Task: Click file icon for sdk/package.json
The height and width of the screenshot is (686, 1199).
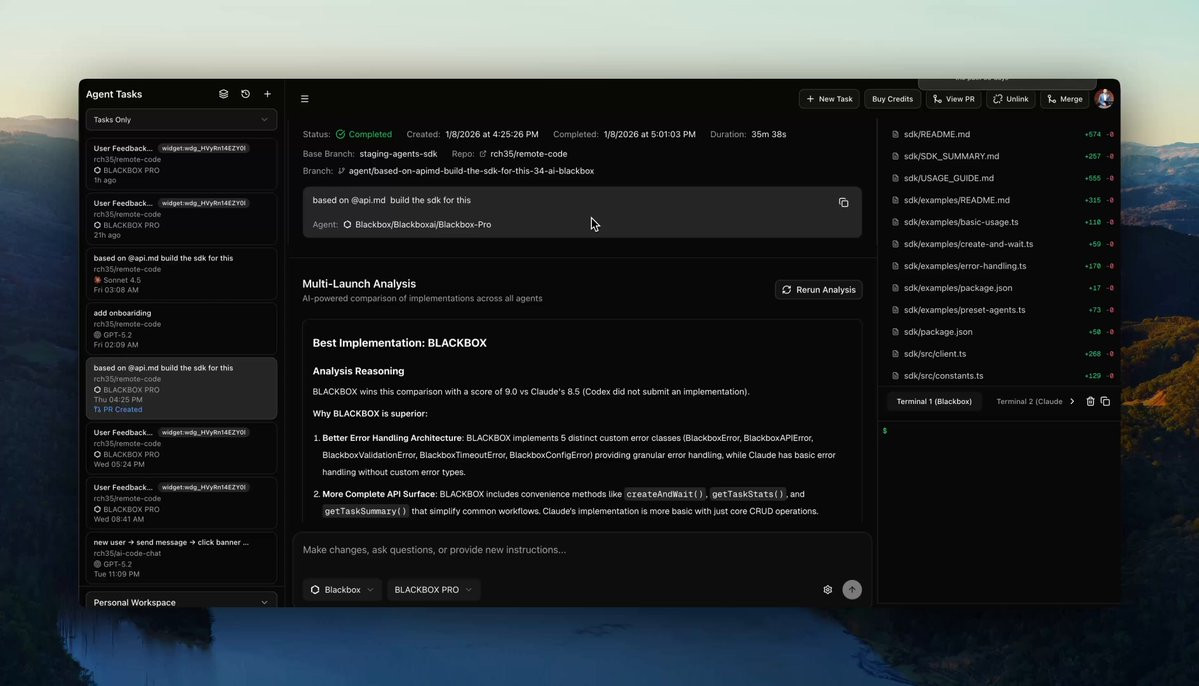Action: [x=895, y=332]
